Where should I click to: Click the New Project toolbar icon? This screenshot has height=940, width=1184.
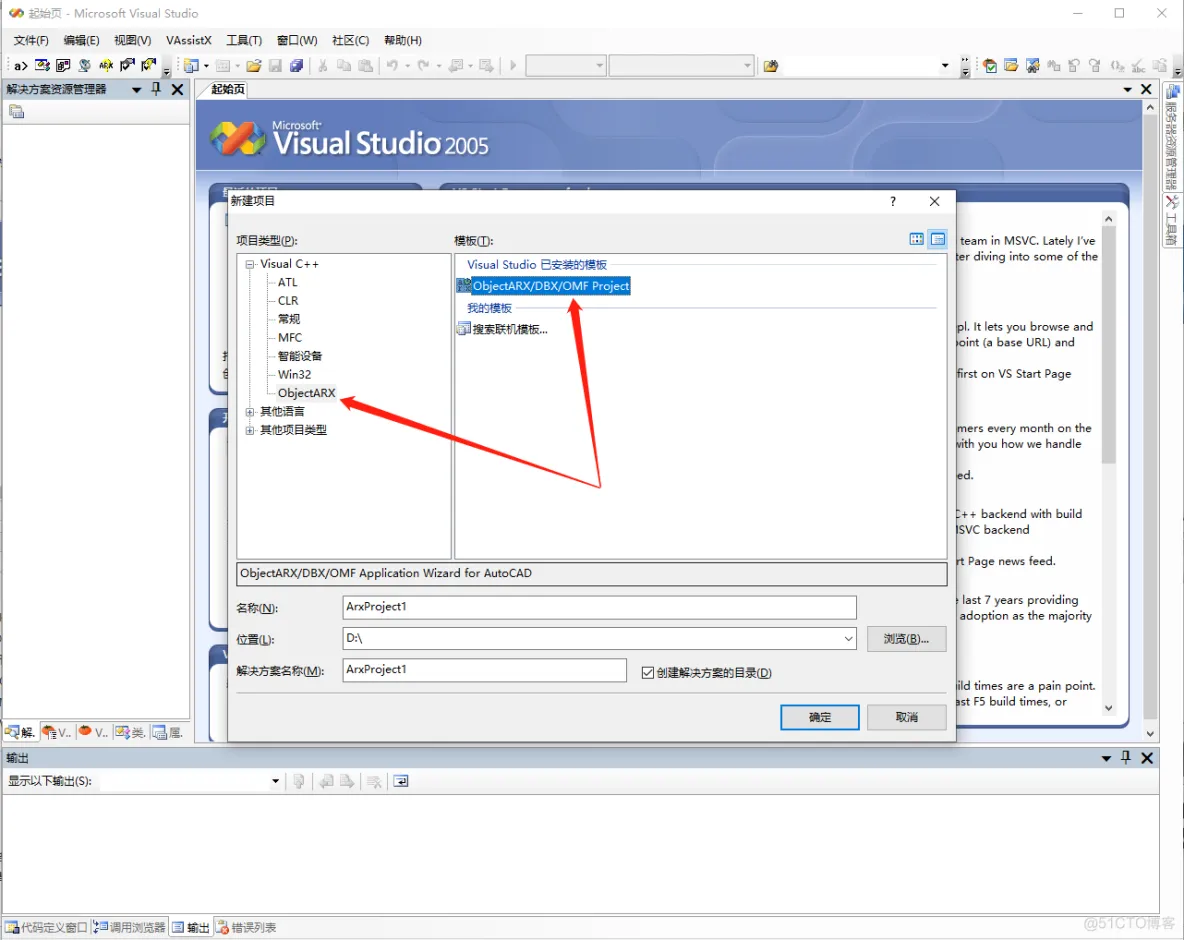coord(191,66)
